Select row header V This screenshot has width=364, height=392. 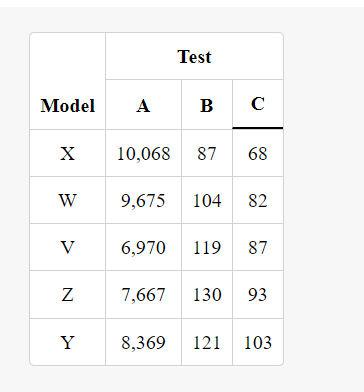pyautogui.click(x=68, y=247)
